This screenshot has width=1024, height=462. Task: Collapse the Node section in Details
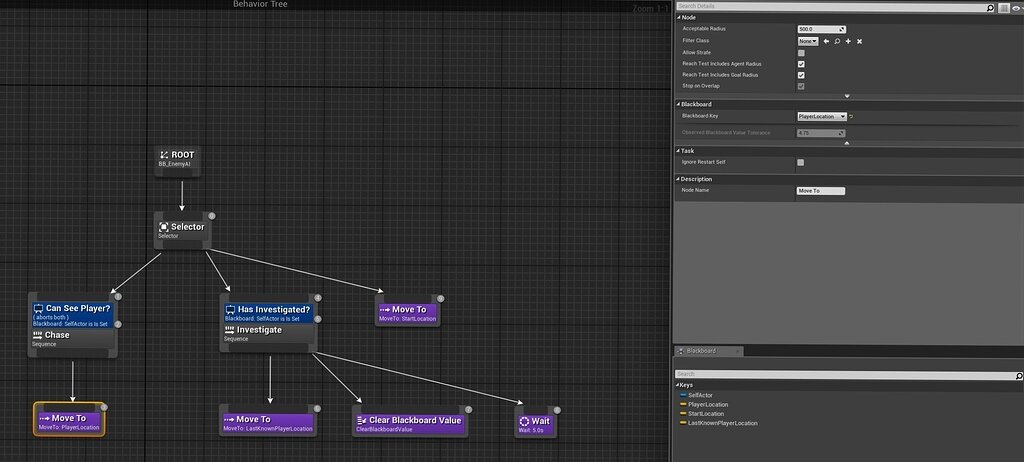(679, 17)
